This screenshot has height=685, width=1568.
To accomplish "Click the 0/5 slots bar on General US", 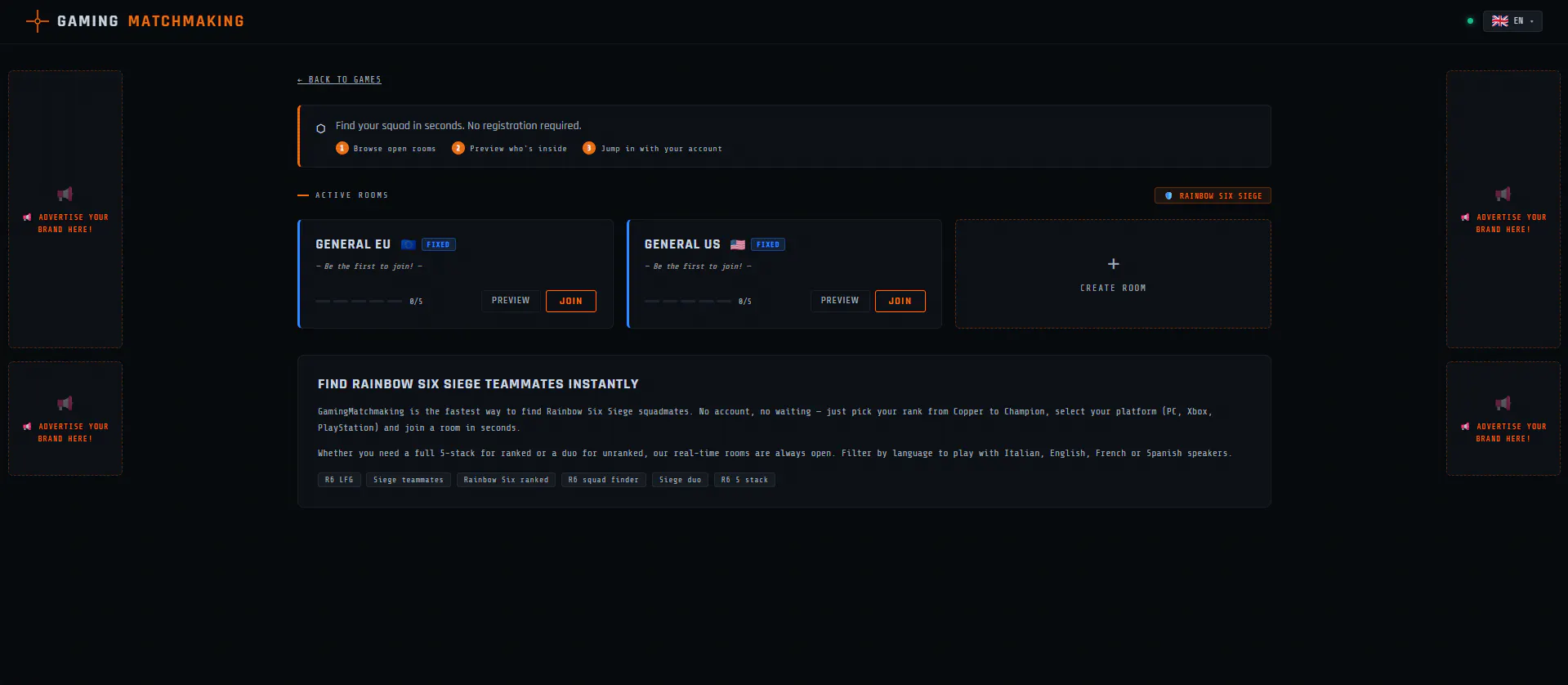I will pyautogui.click(x=698, y=302).
